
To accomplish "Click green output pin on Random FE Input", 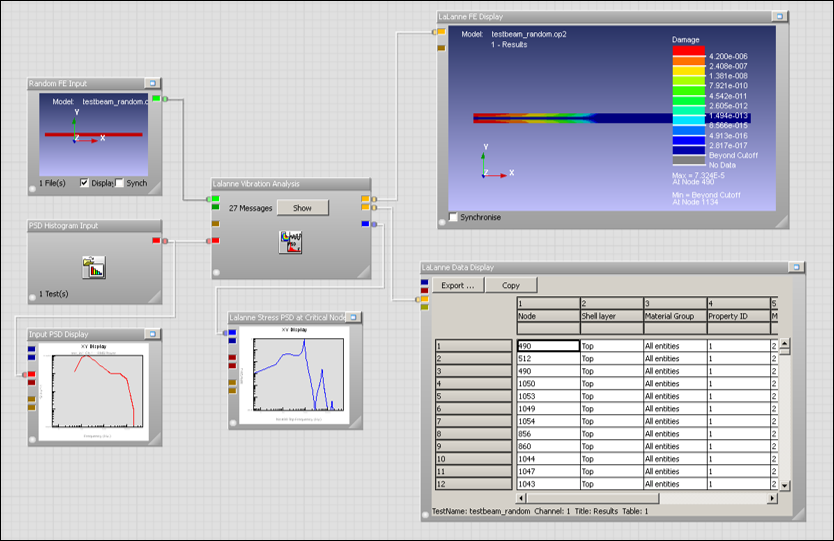I will (156, 98).
